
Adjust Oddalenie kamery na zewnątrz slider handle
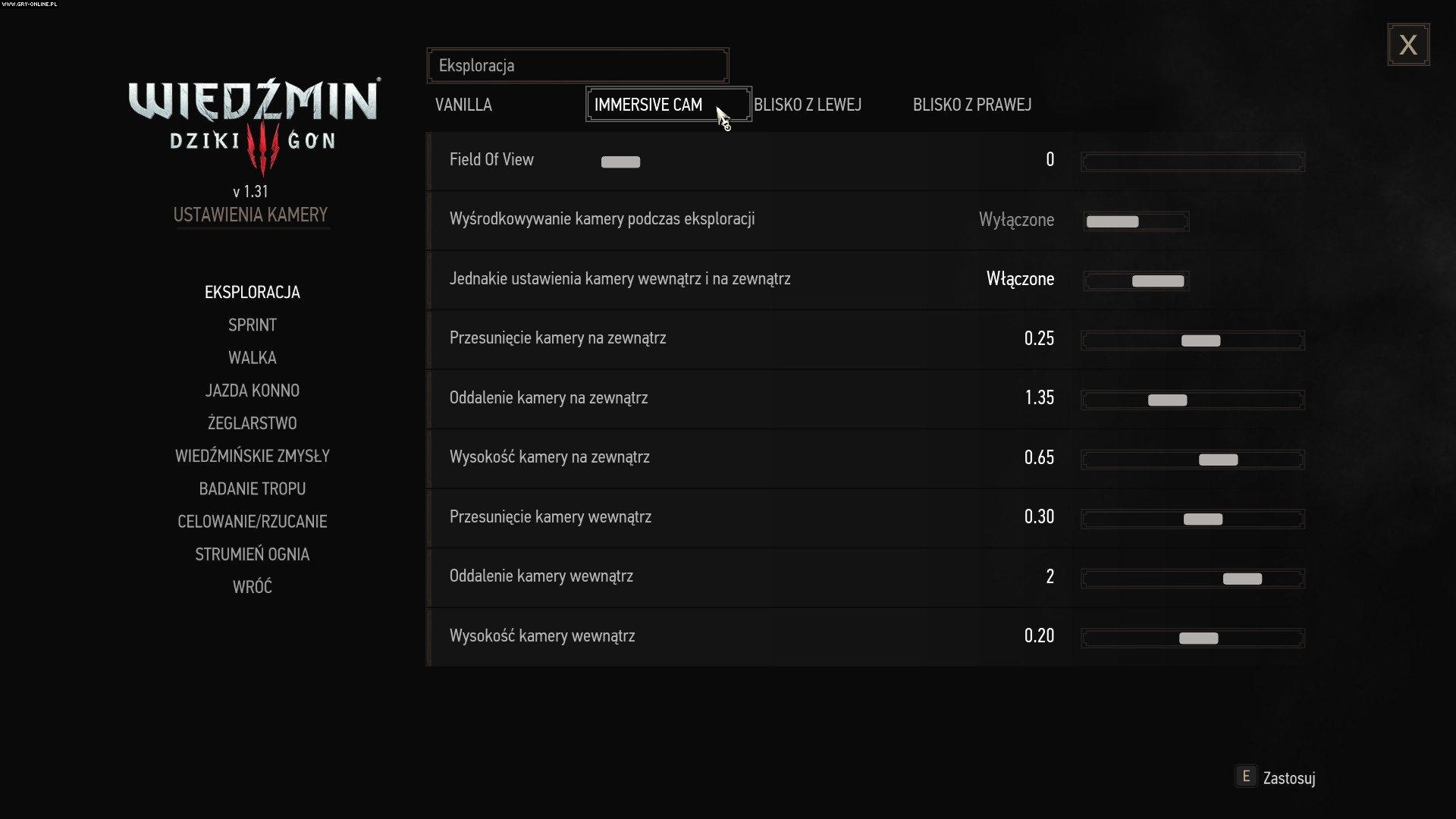(1167, 400)
